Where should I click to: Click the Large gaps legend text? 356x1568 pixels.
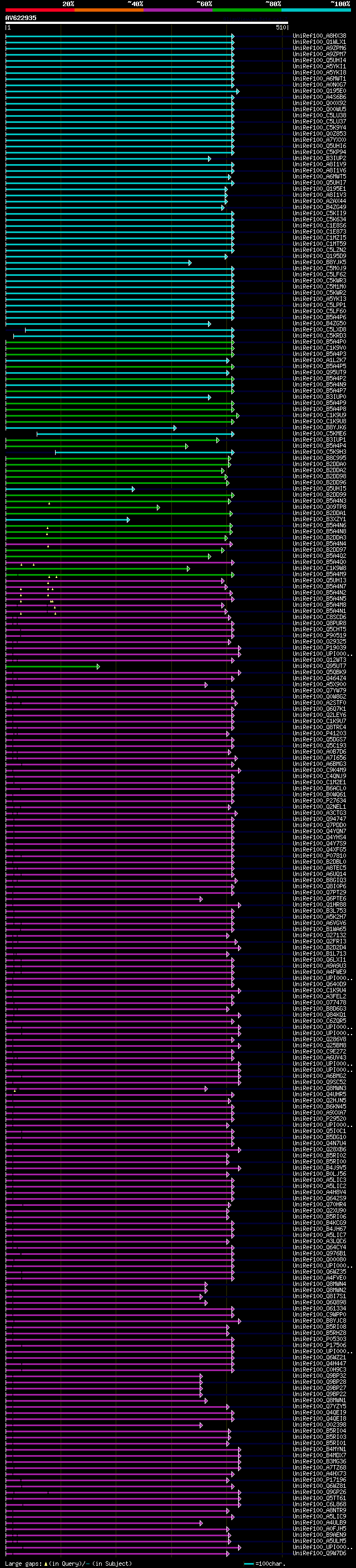coord(68,1563)
